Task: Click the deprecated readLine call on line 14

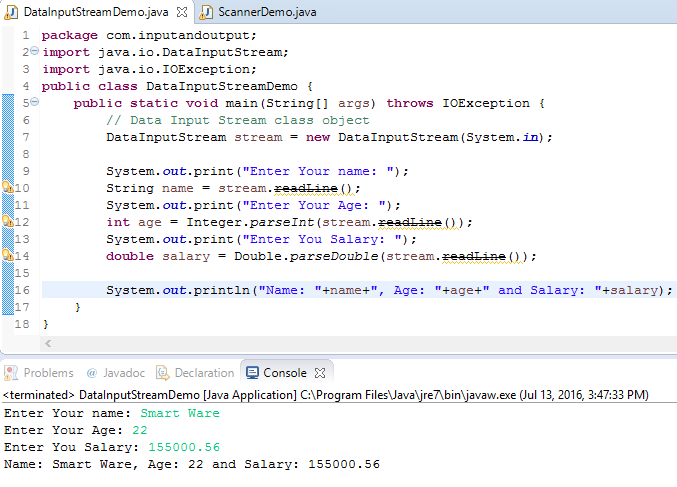Action: pos(474,256)
